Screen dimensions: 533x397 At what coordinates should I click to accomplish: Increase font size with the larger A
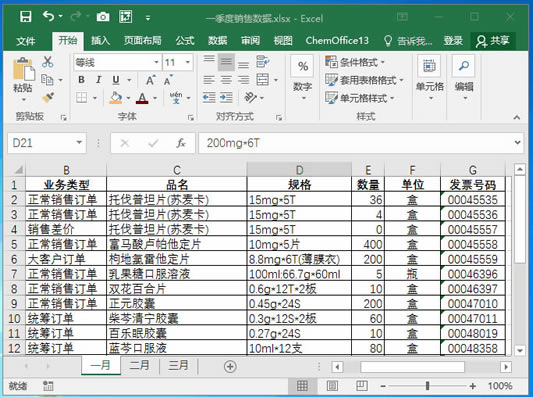(x=150, y=80)
